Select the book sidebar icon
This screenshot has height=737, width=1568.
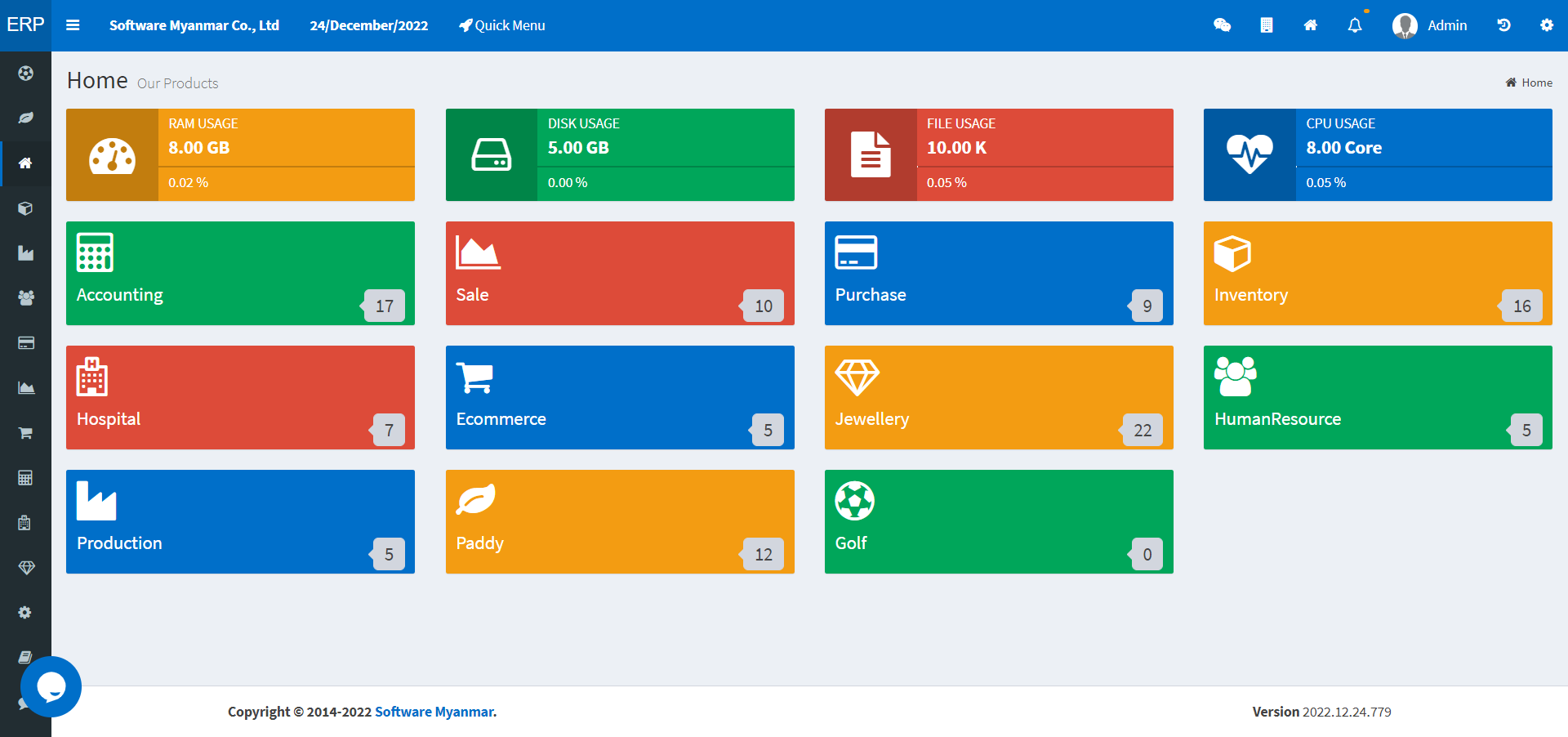tap(25, 658)
